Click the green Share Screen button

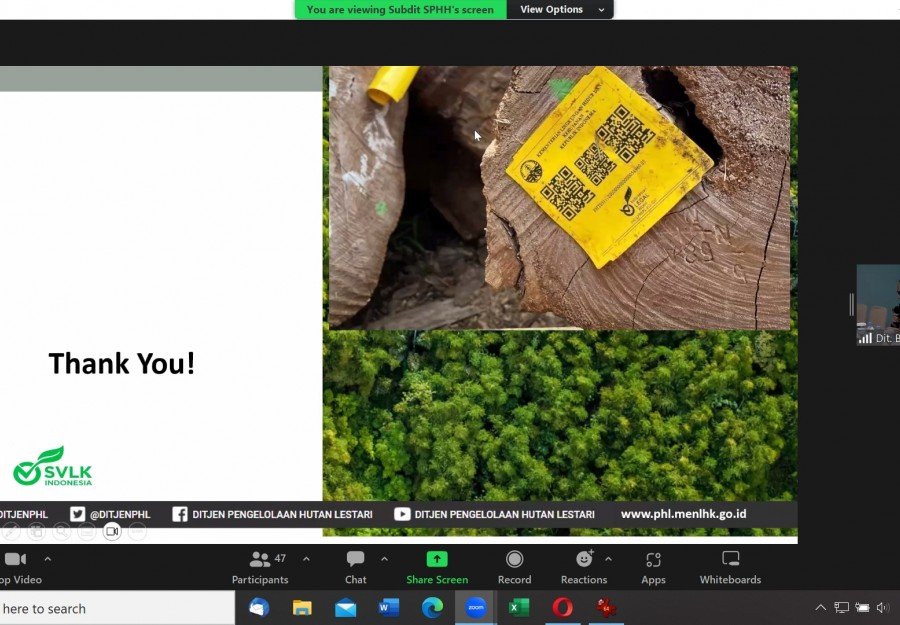437,568
